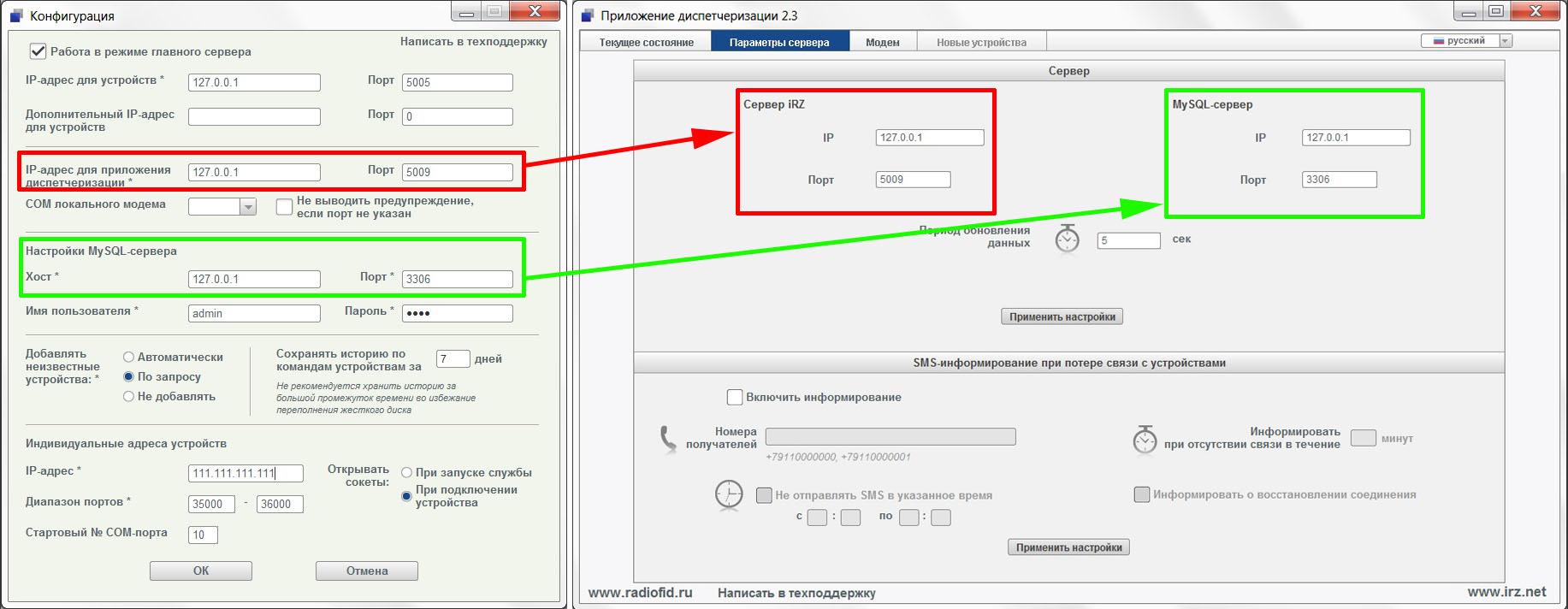Click the Пароль field

point(458,313)
